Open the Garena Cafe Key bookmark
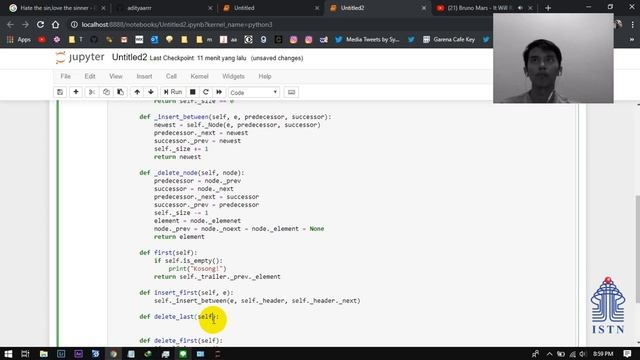Image resolution: width=640 pixels, height=360 pixels. [449, 40]
